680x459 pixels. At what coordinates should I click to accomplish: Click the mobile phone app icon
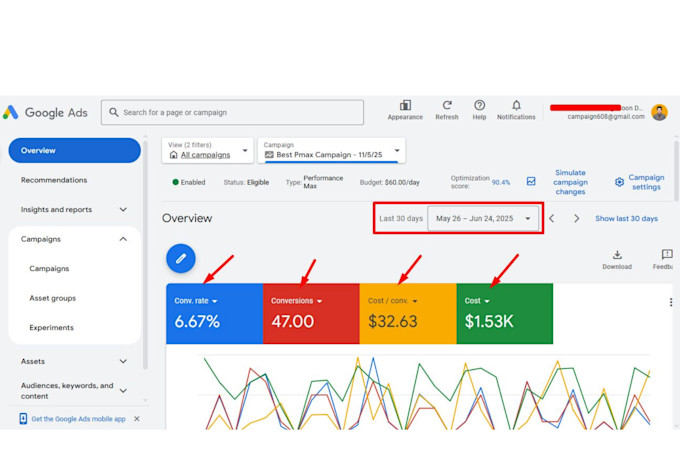(x=23, y=419)
